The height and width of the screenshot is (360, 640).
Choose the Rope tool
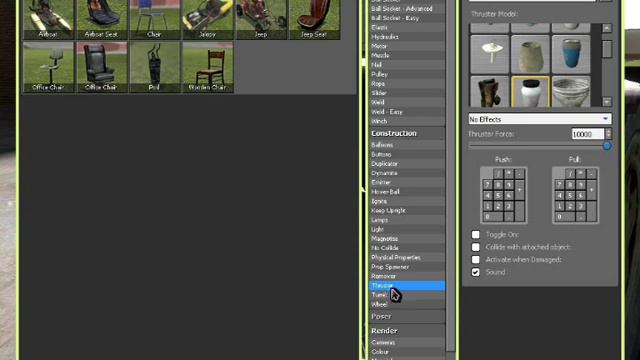tap(407, 84)
